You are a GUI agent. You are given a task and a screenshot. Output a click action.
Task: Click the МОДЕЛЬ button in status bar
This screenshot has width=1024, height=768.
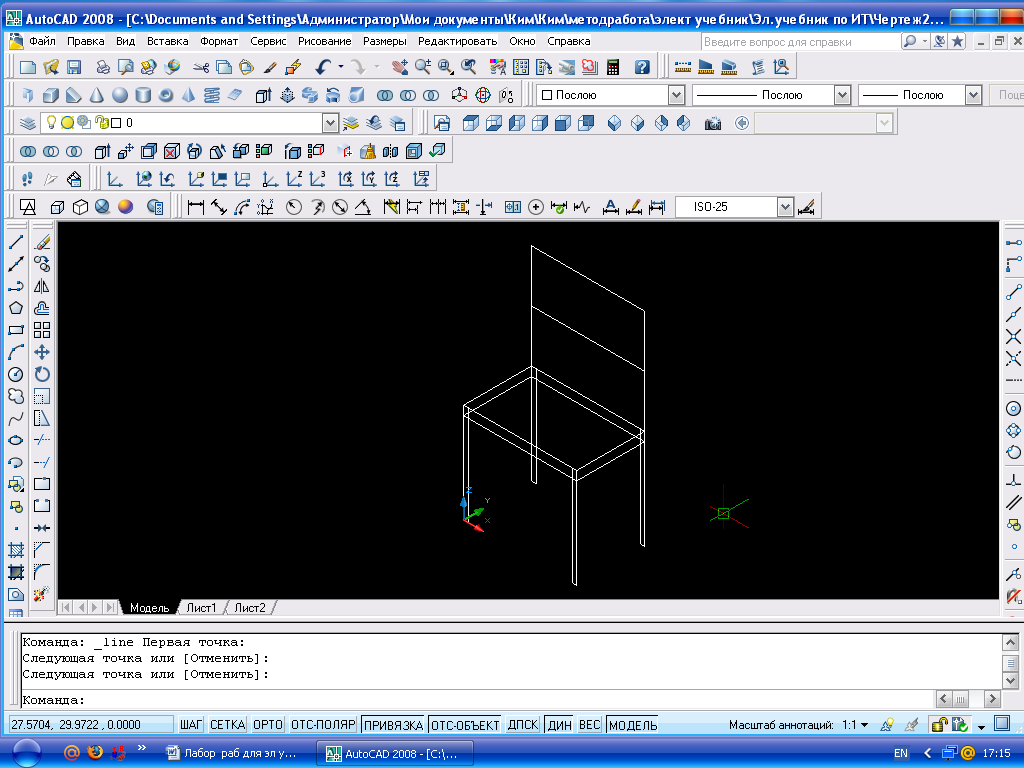click(632, 725)
